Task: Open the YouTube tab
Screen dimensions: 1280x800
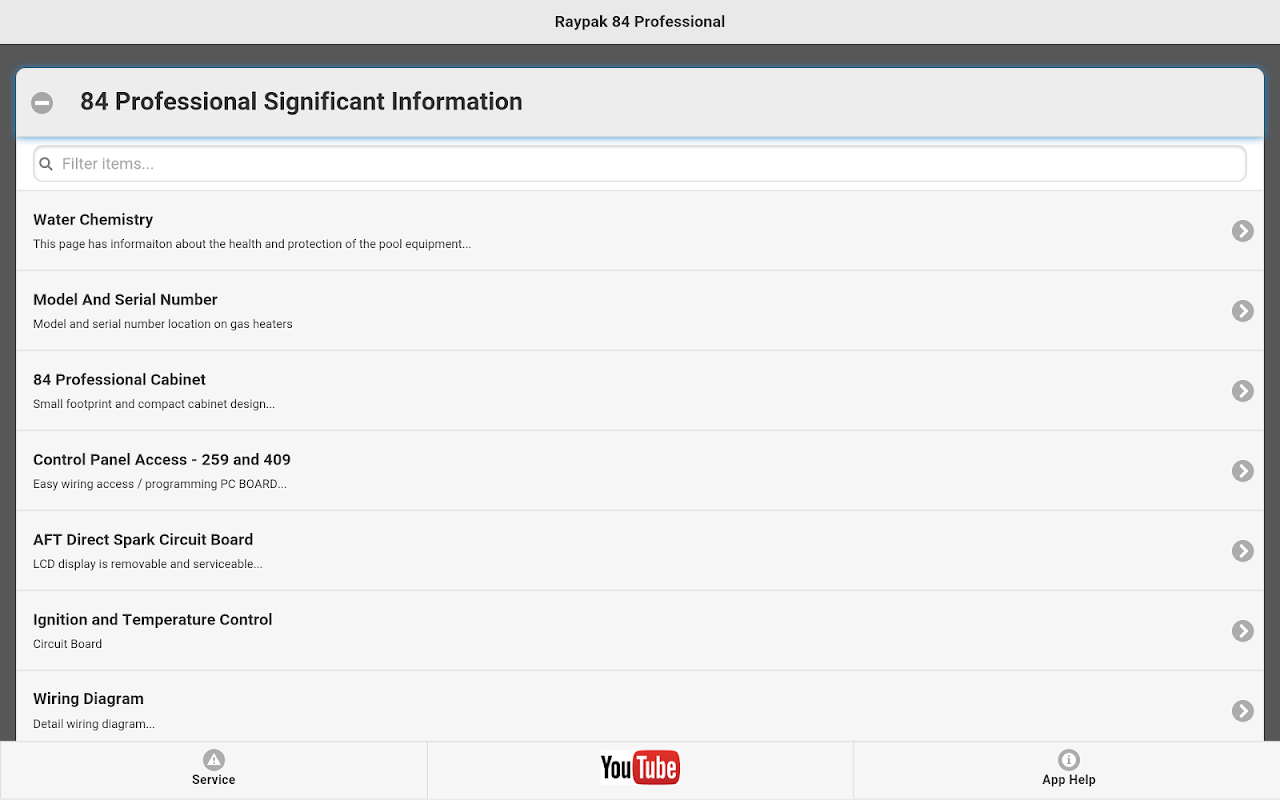Action: pyautogui.click(x=640, y=770)
